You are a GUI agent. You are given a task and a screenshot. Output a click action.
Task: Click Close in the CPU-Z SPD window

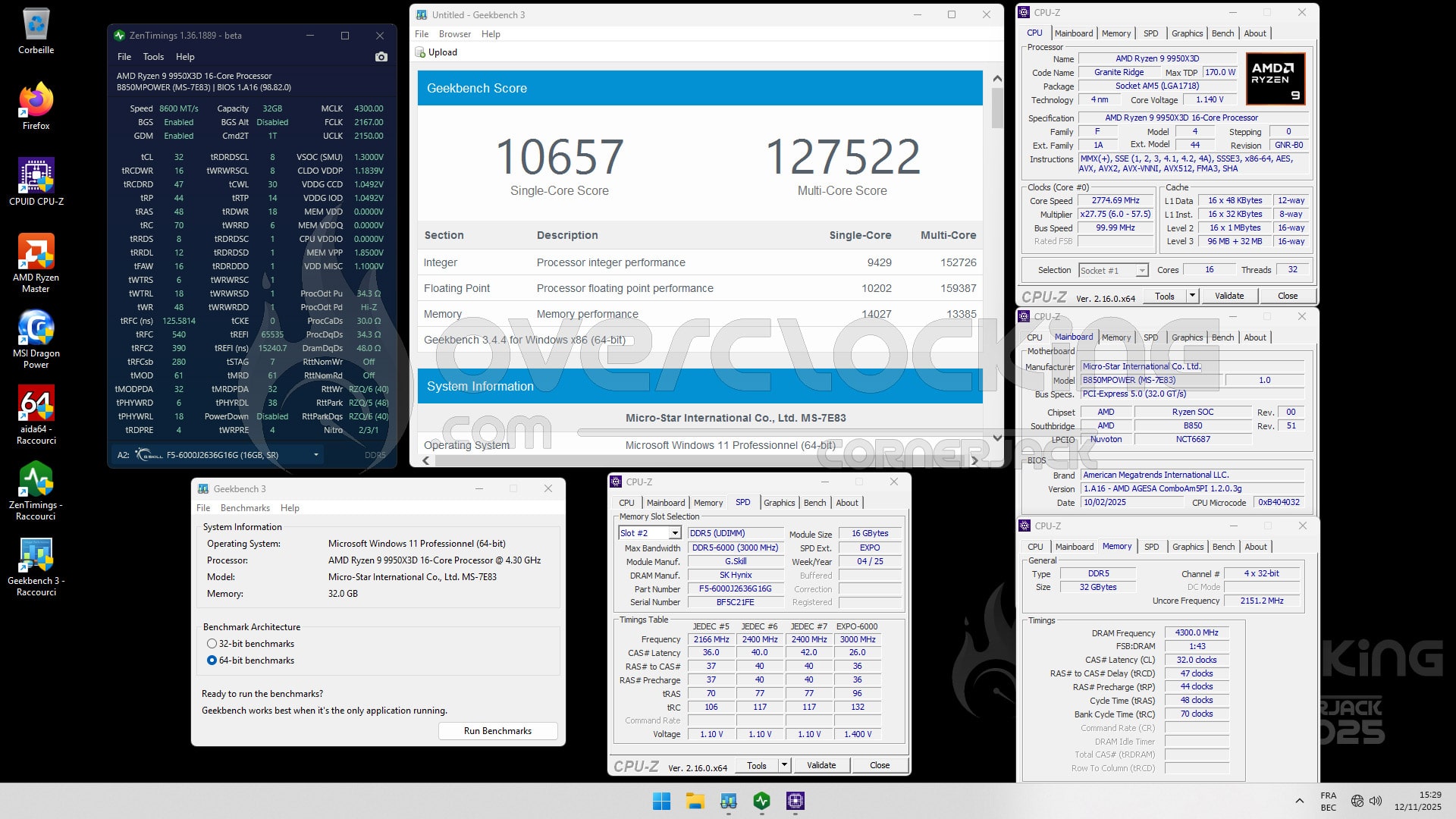[x=880, y=765]
